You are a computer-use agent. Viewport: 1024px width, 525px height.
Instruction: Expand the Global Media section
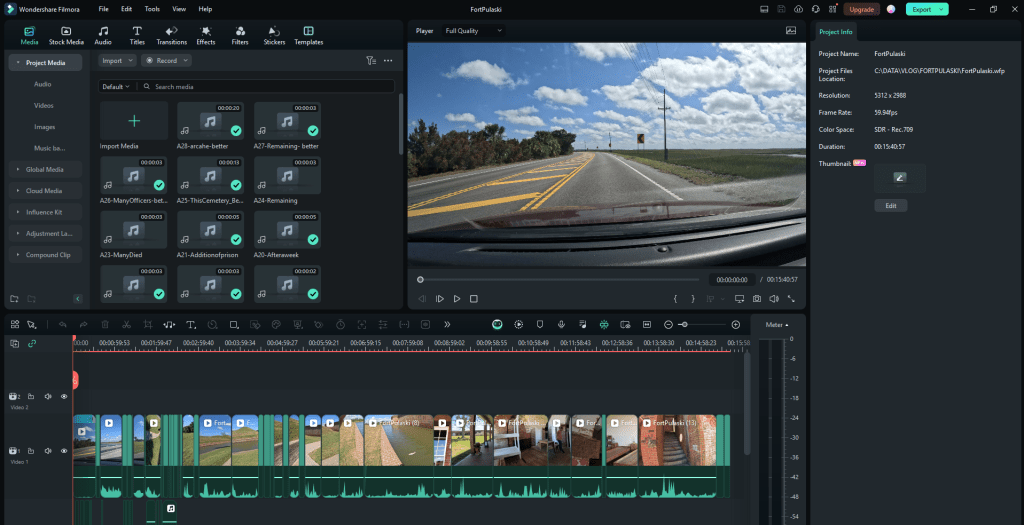pos(45,169)
